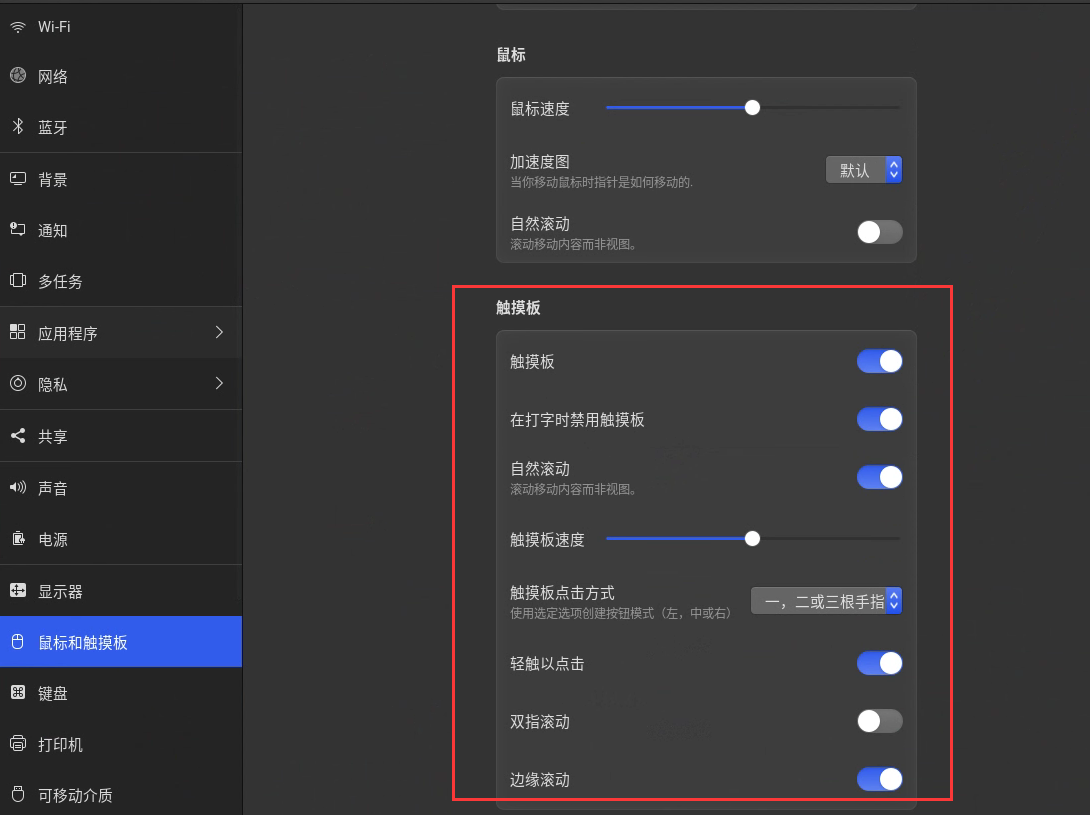Viewport: 1090px width, 815px height.
Task: Open the 打印机 printer icon
Action: [x=17, y=744]
